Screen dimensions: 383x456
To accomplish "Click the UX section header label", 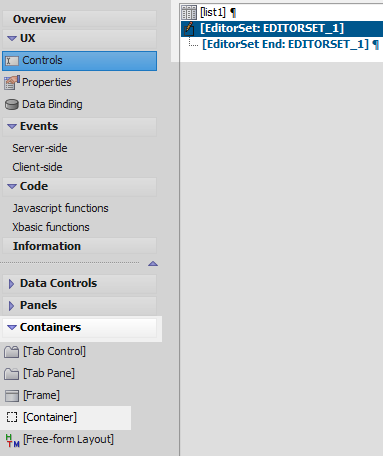I will coord(27,38).
